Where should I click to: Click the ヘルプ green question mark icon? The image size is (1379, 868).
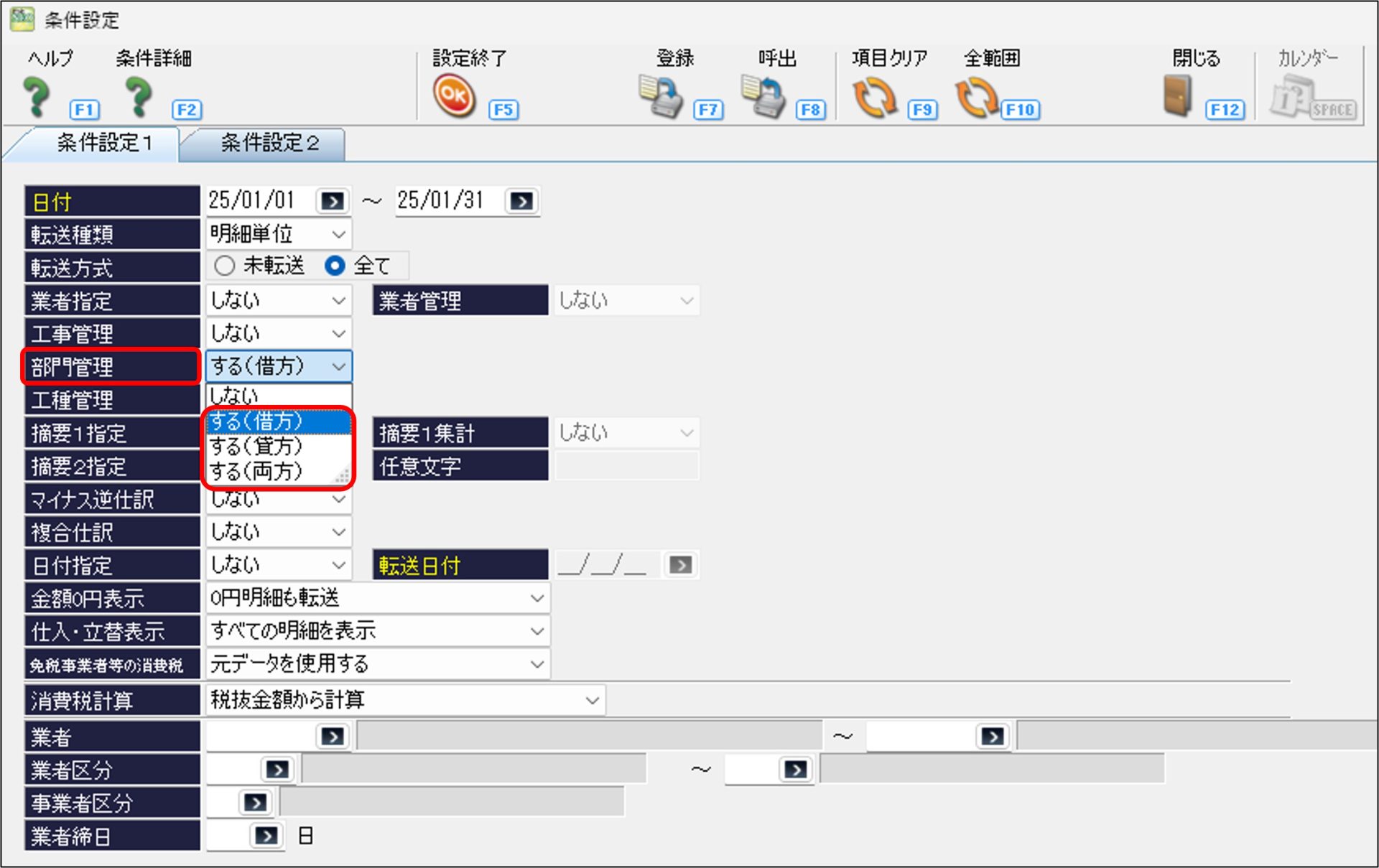[x=37, y=97]
